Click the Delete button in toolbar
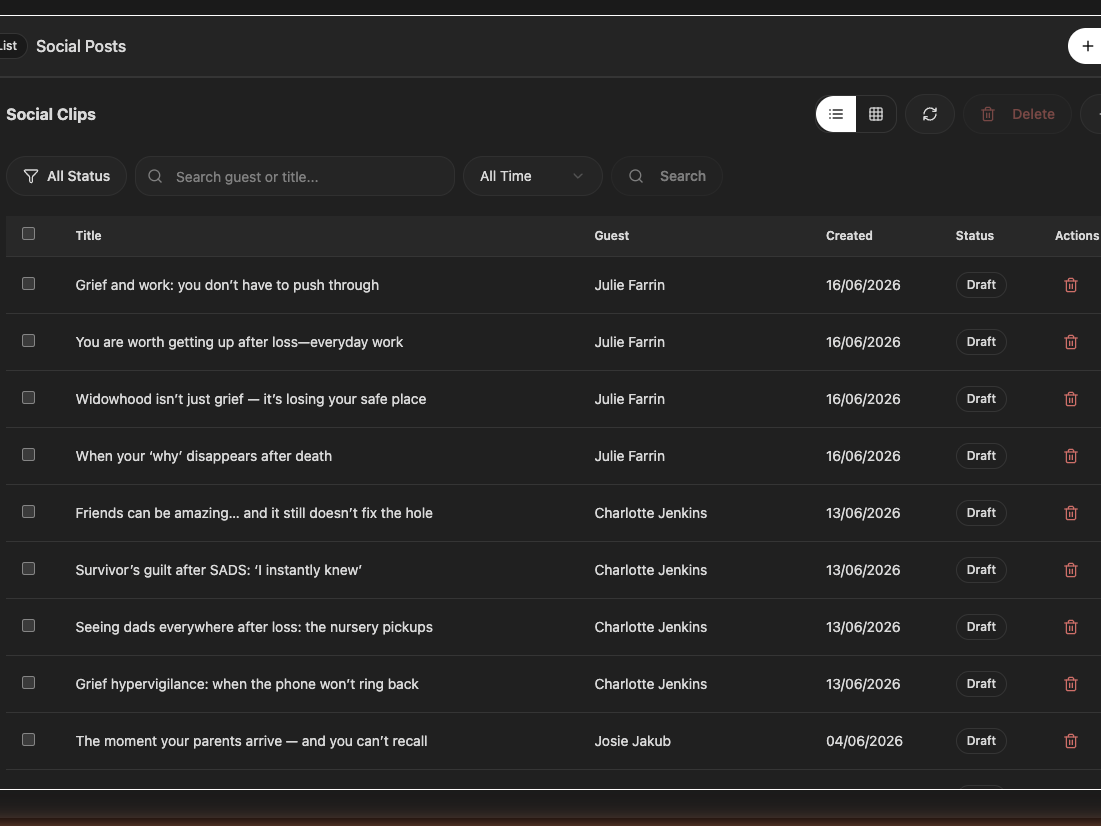Screen dimensions: 1101x826 (x=1017, y=114)
